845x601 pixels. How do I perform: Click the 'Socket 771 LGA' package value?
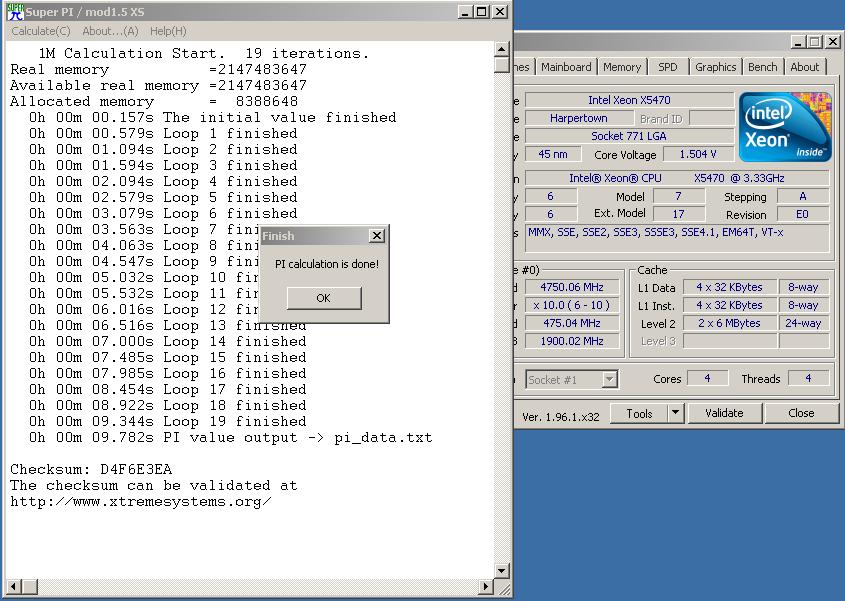(629, 136)
